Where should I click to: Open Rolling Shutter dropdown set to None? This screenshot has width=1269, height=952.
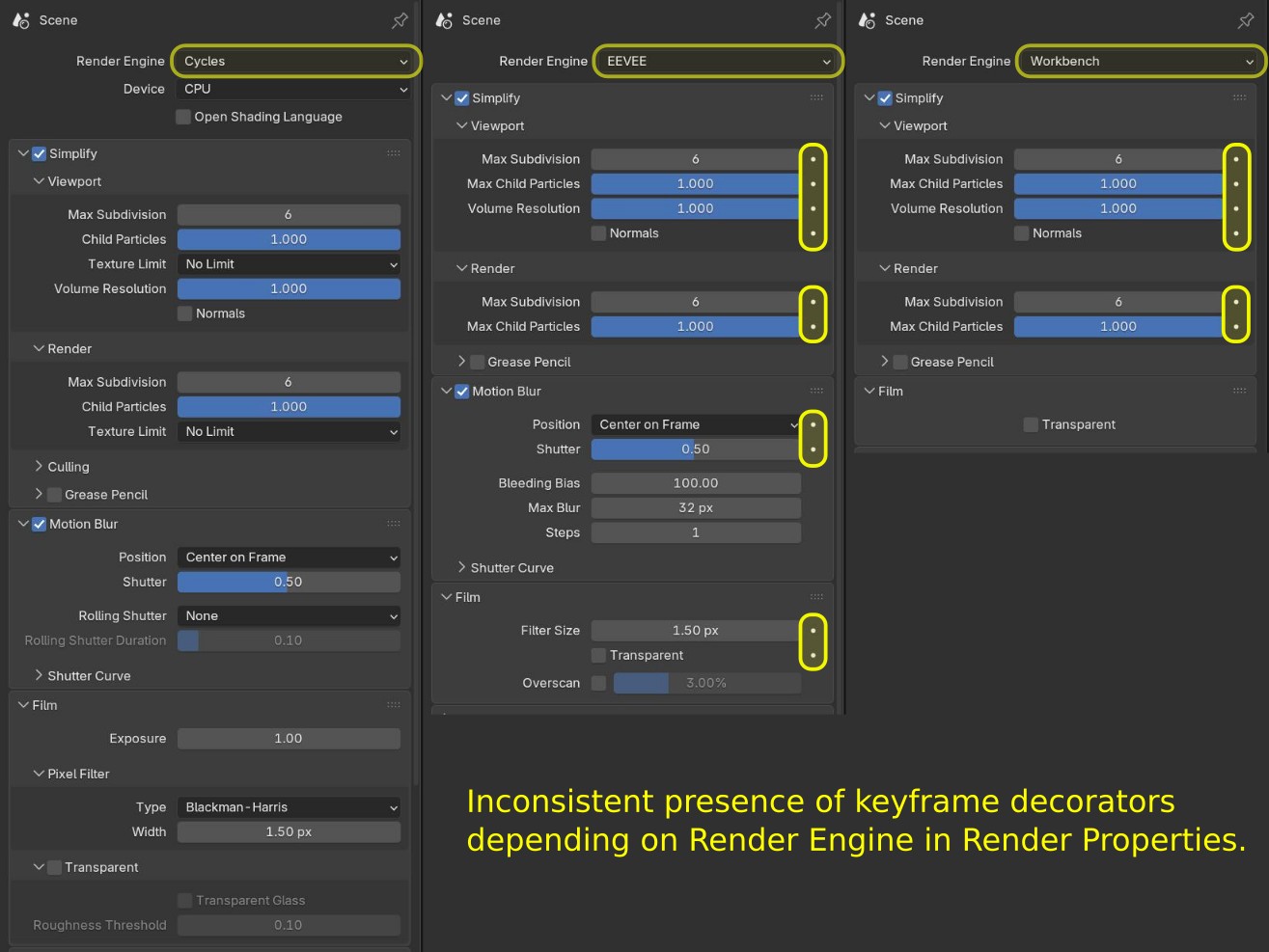[289, 616]
